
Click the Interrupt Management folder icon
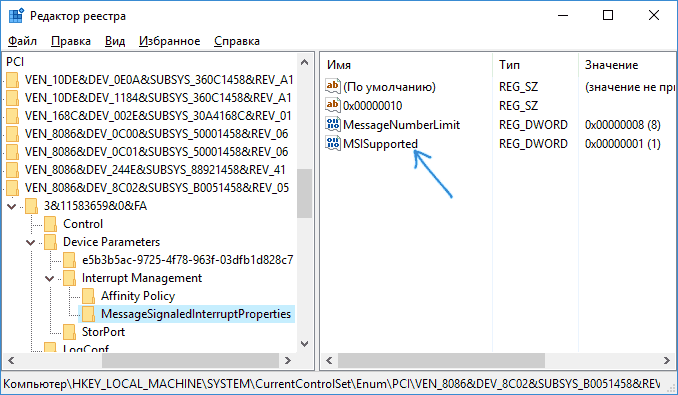(70, 278)
